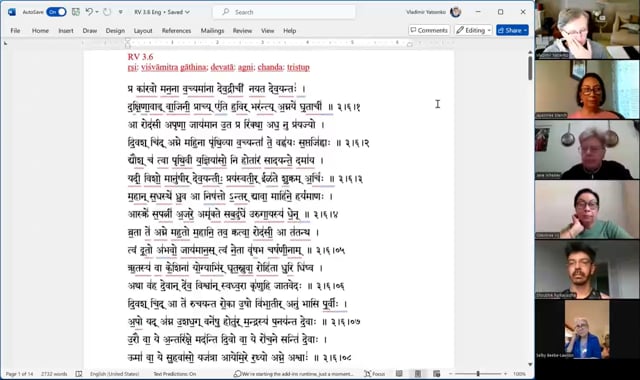
Task: Open the Comments pane
Action: click(429, 30)
